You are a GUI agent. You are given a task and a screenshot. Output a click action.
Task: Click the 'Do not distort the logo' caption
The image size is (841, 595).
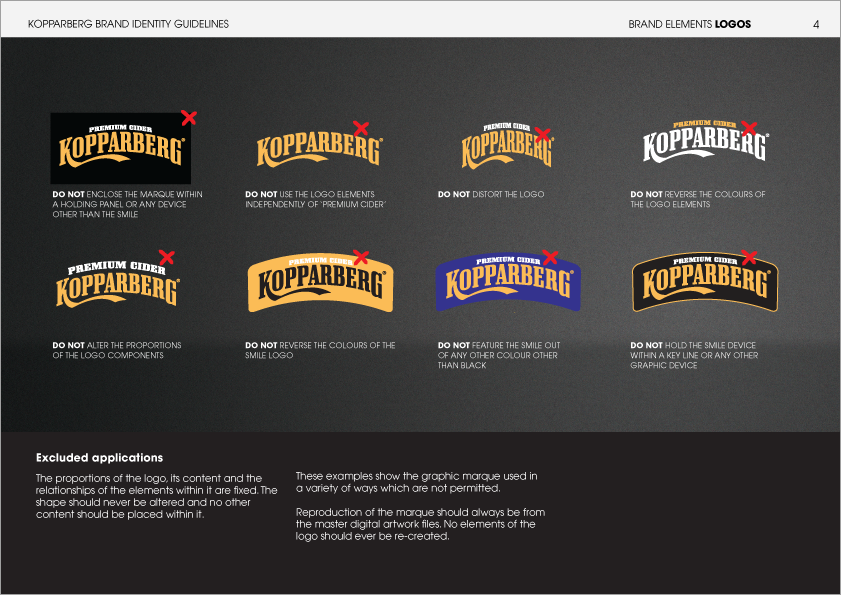click(x=491, y=194)
